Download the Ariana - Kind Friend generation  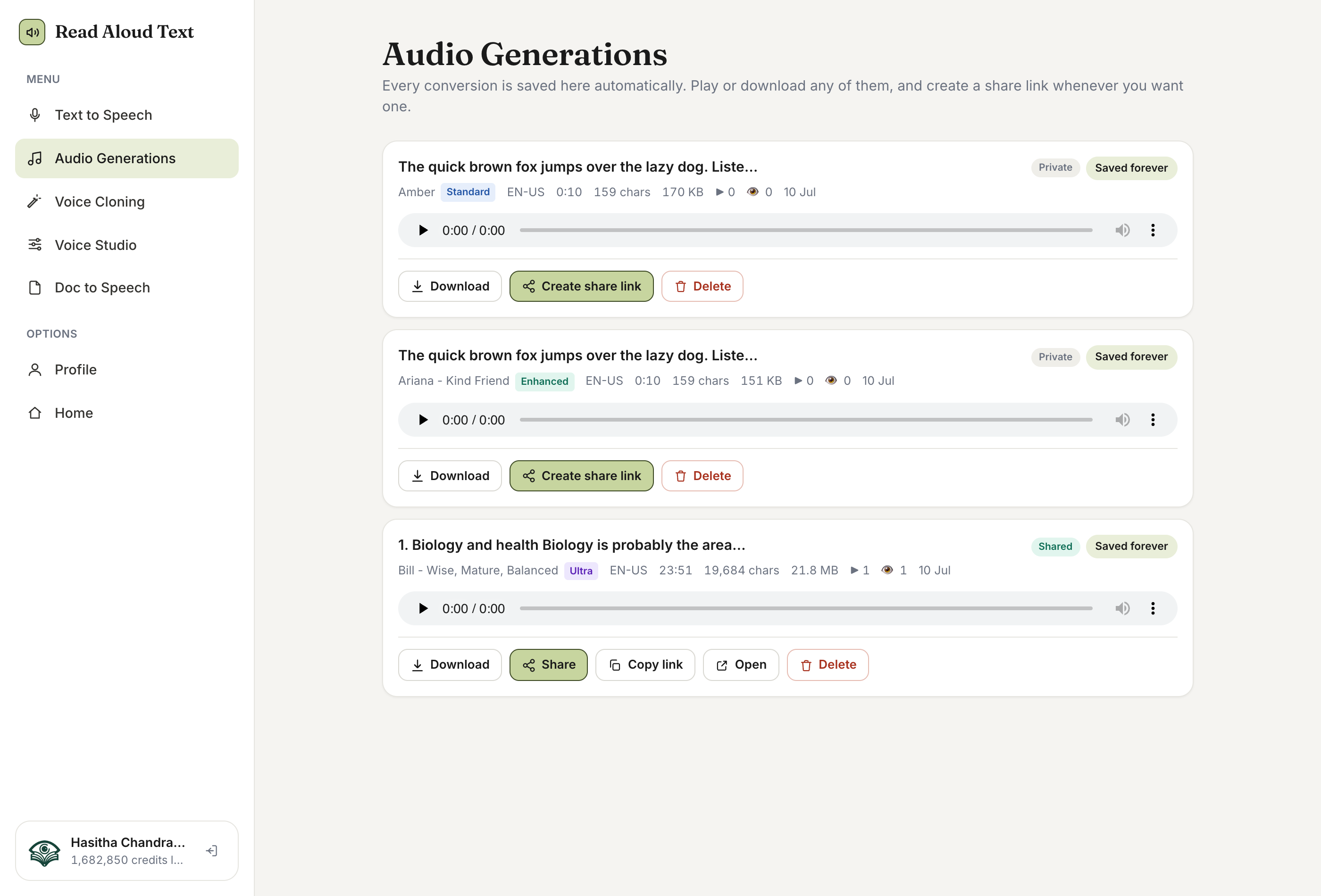pos(450,476)
